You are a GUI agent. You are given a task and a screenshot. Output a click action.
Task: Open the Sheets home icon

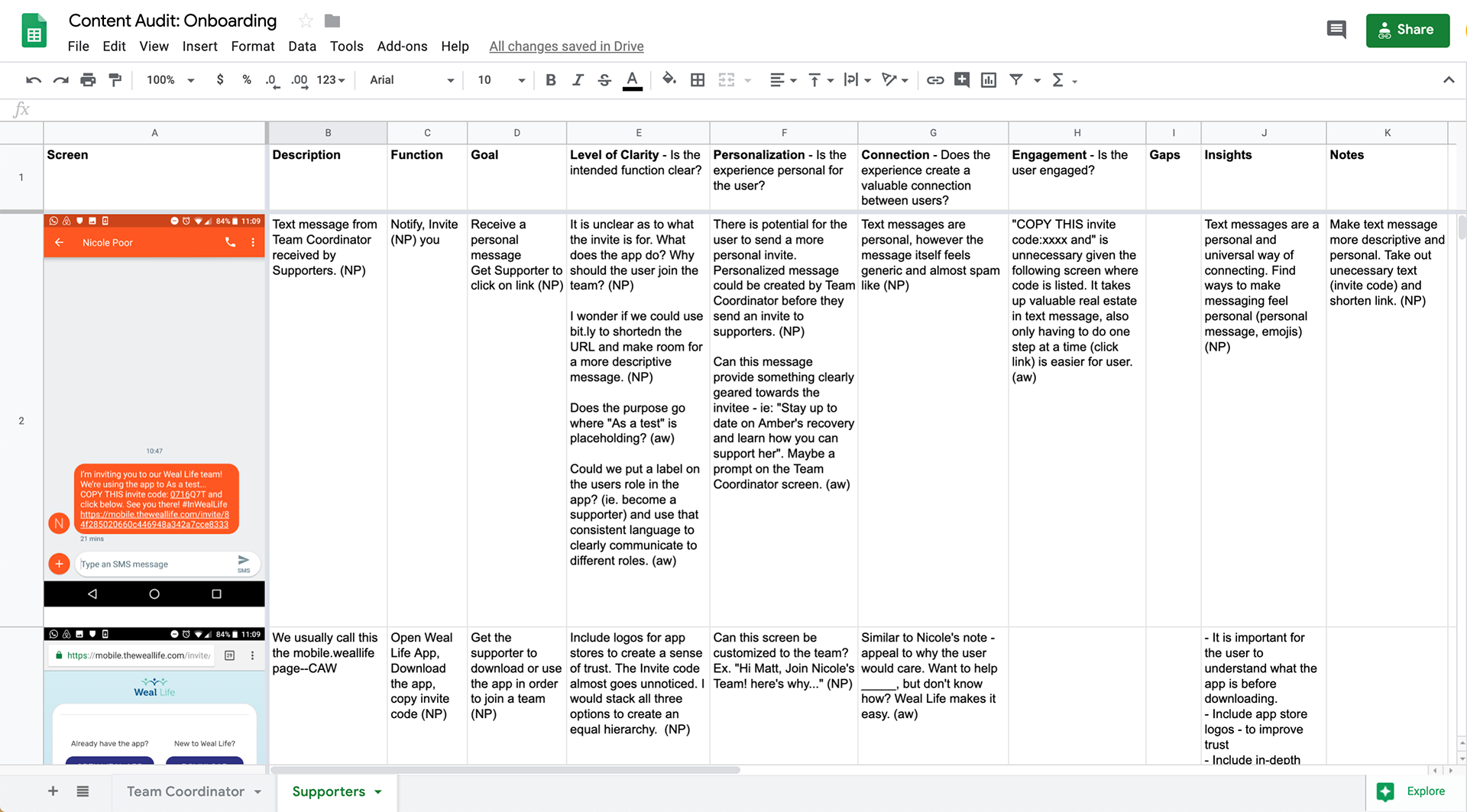click(34, 31)
